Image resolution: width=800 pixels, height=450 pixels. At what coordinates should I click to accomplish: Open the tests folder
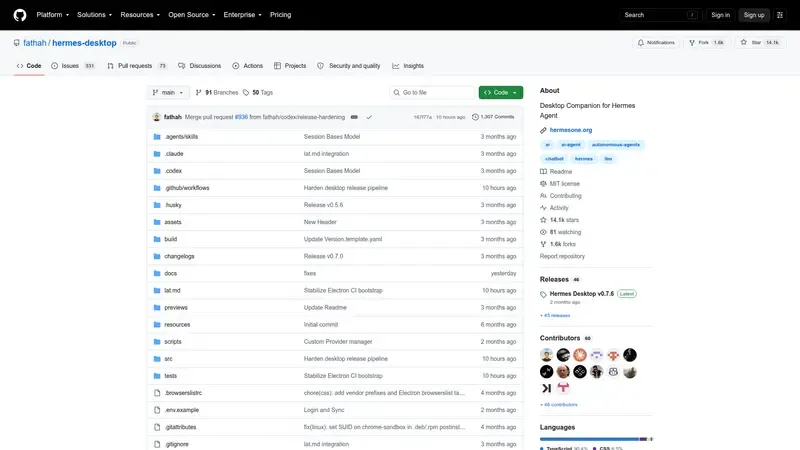click(x=170, y=376)
